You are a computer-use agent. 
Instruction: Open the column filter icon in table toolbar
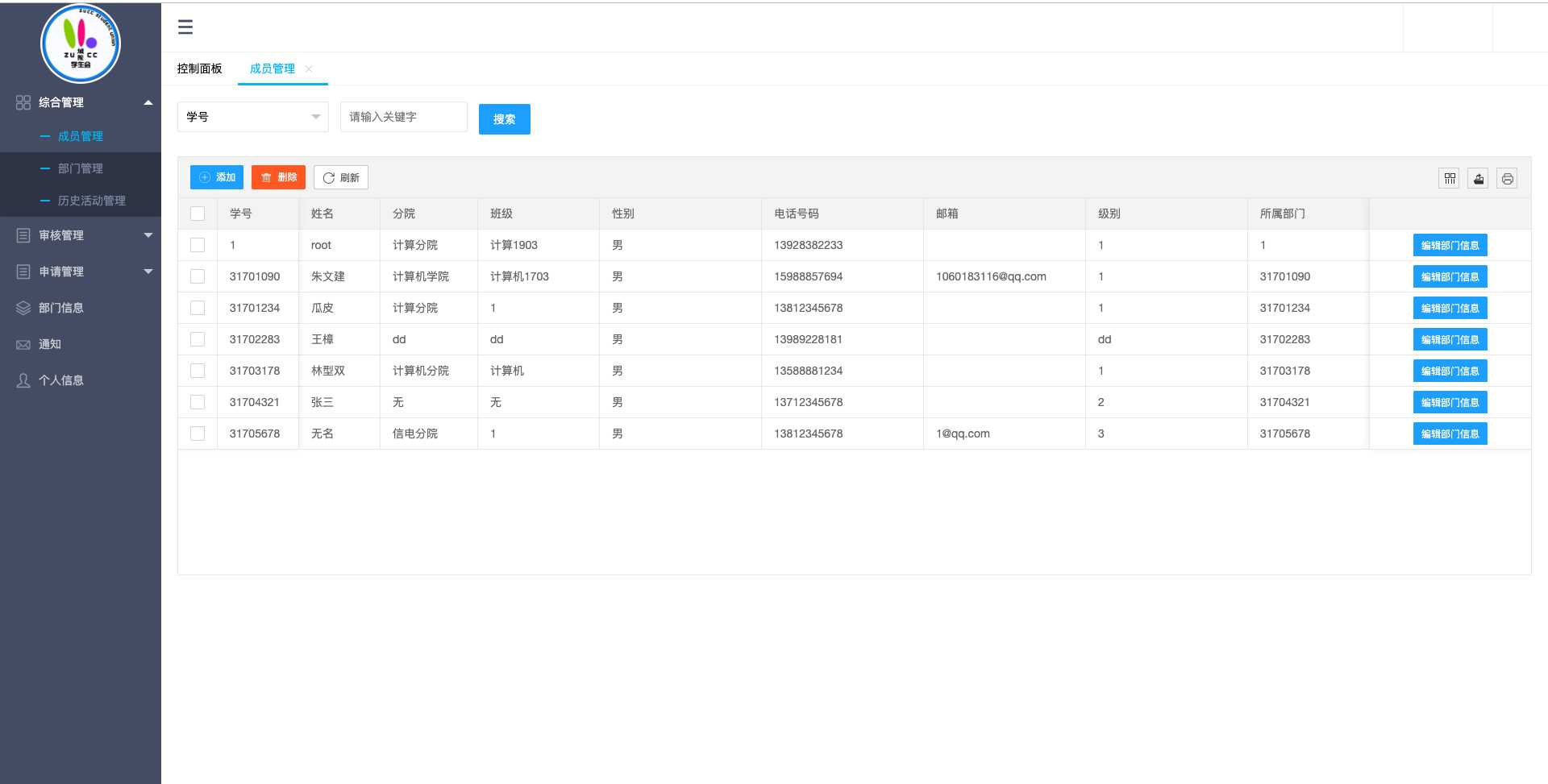[1449, 178]
